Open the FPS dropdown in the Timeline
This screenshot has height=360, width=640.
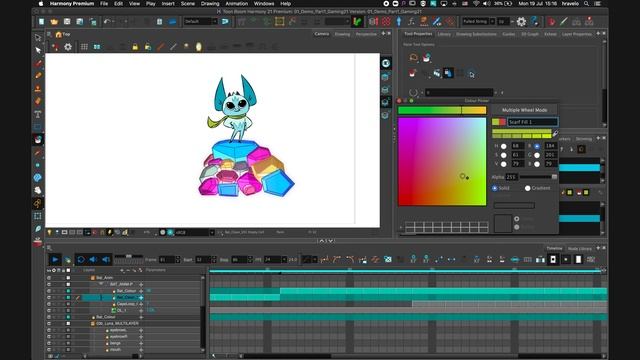(284, 260)
